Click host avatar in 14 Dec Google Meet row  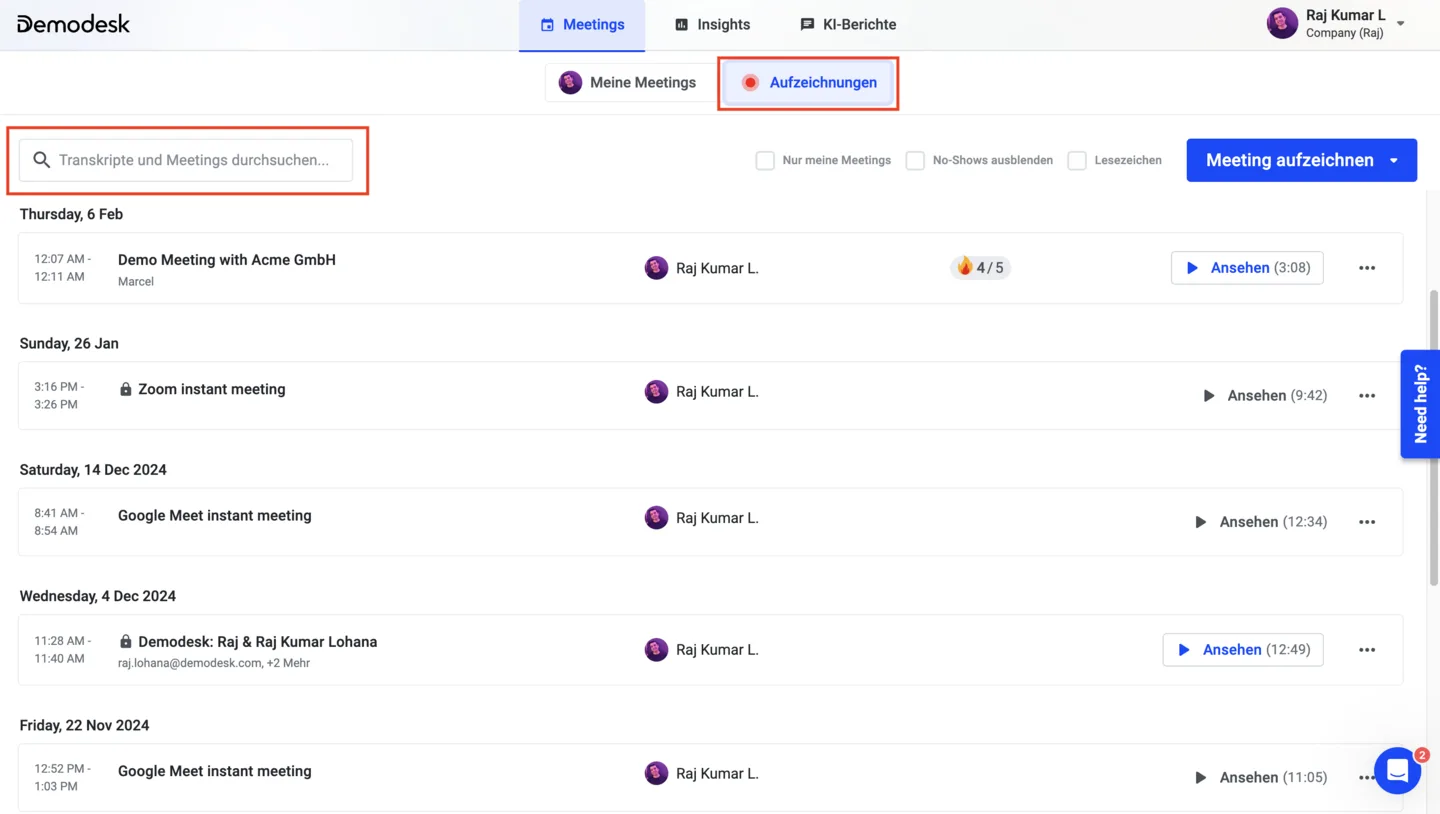656,518
